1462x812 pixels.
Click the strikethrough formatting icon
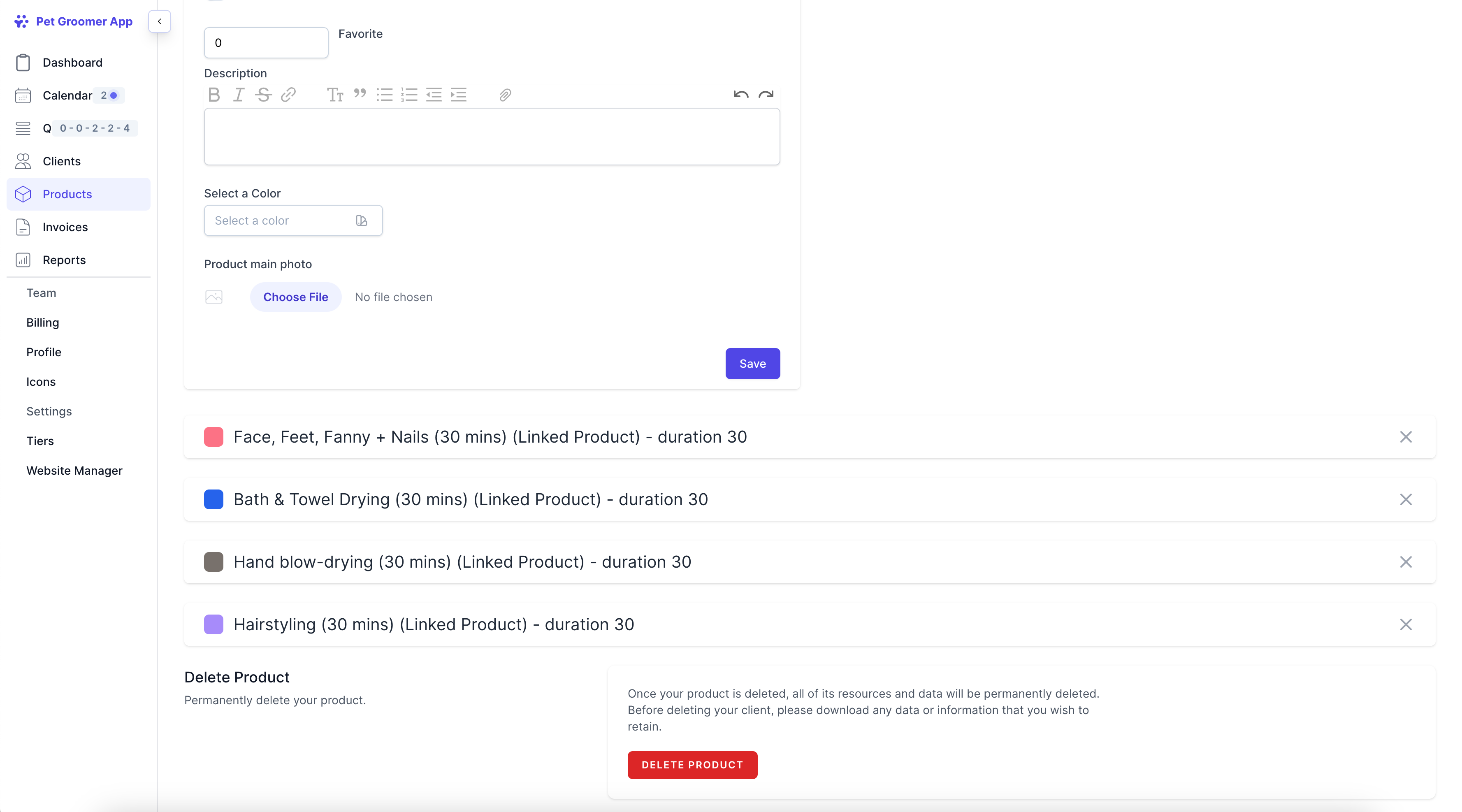(263, 95)
